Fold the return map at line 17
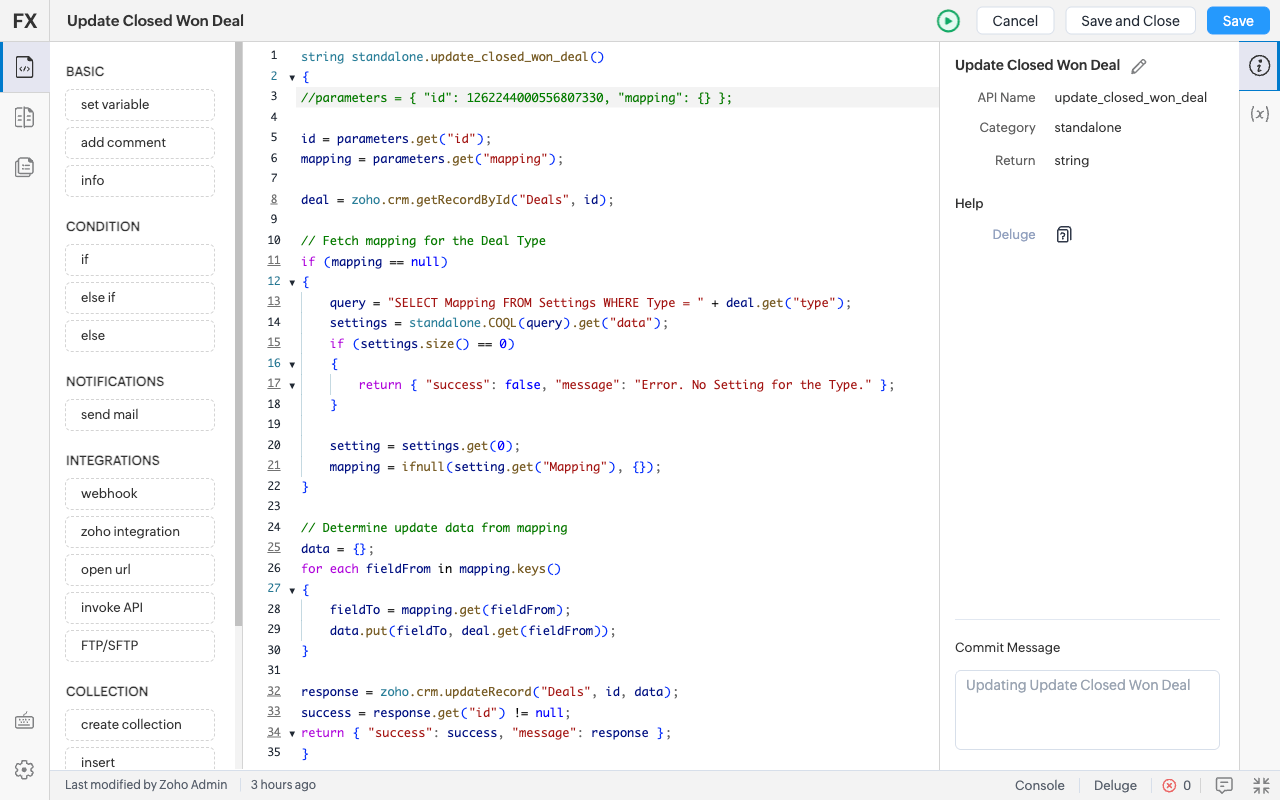Viewport: 1280px width, 800px height. coord(292,385)
